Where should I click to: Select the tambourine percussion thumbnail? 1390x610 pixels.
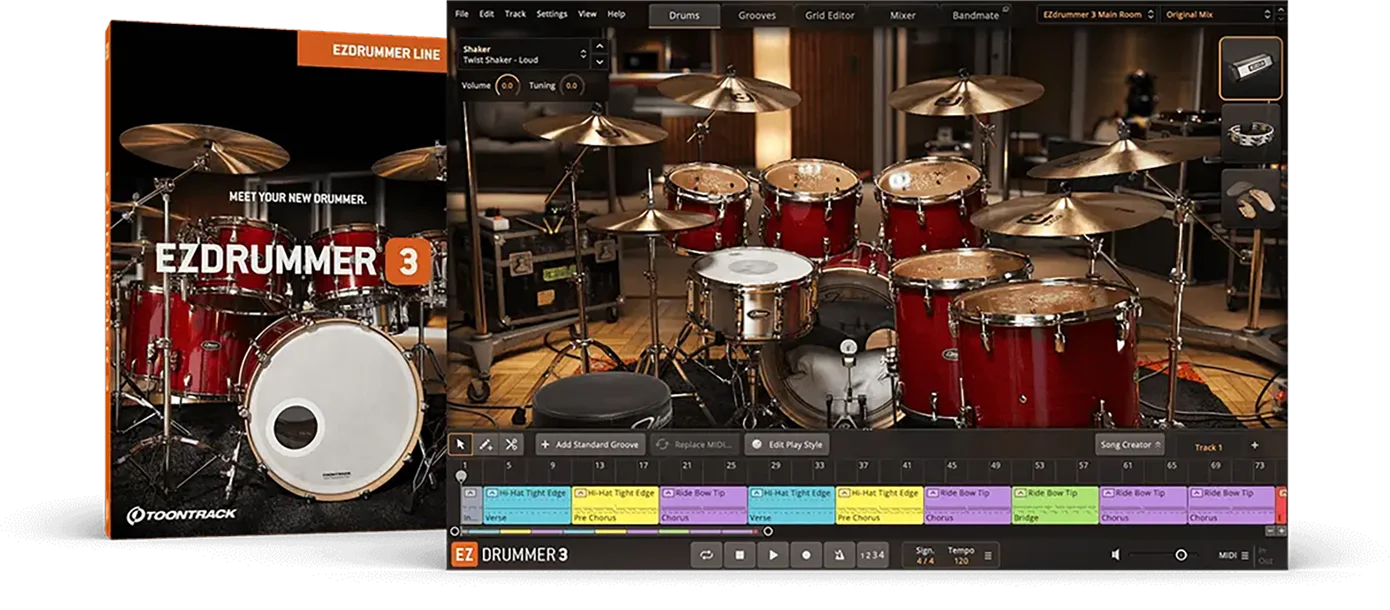point(1250,133)
